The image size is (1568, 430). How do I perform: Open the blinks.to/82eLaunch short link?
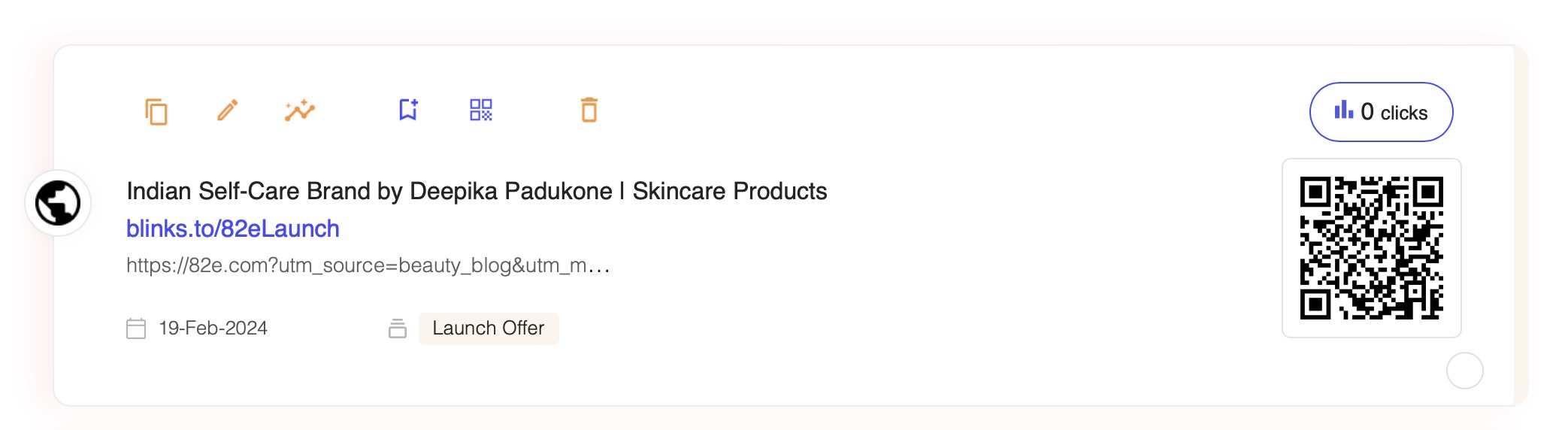(x=233, y=229)
